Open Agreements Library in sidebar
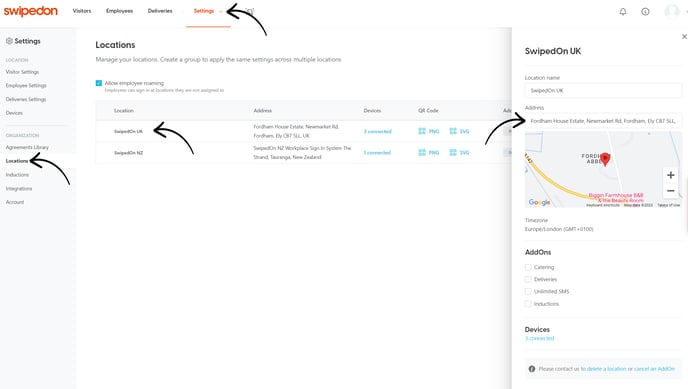Screen dimensions: 688x389 [x=27, y=147]
